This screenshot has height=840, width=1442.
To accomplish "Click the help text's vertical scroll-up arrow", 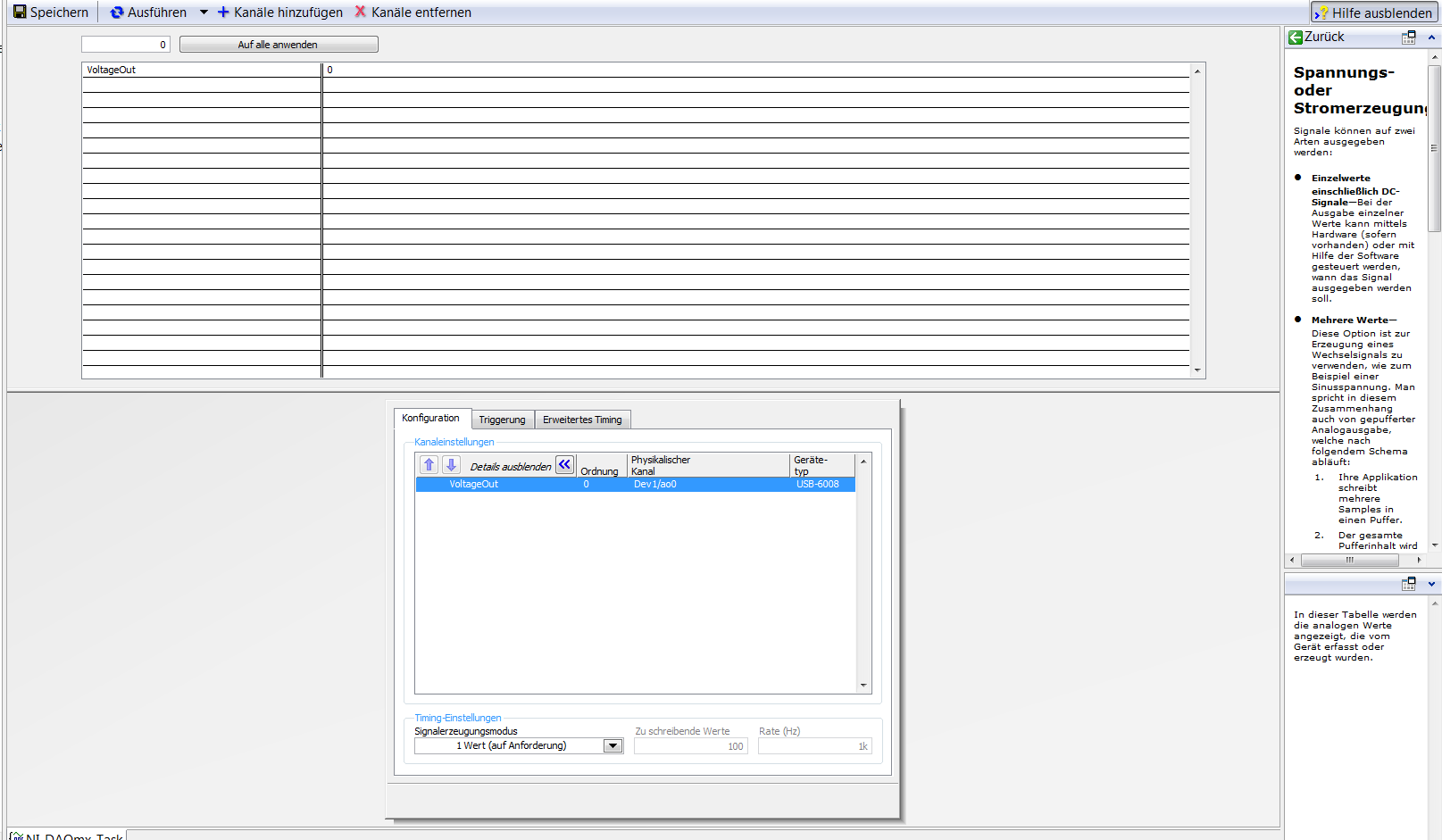I will (1435, 57).
